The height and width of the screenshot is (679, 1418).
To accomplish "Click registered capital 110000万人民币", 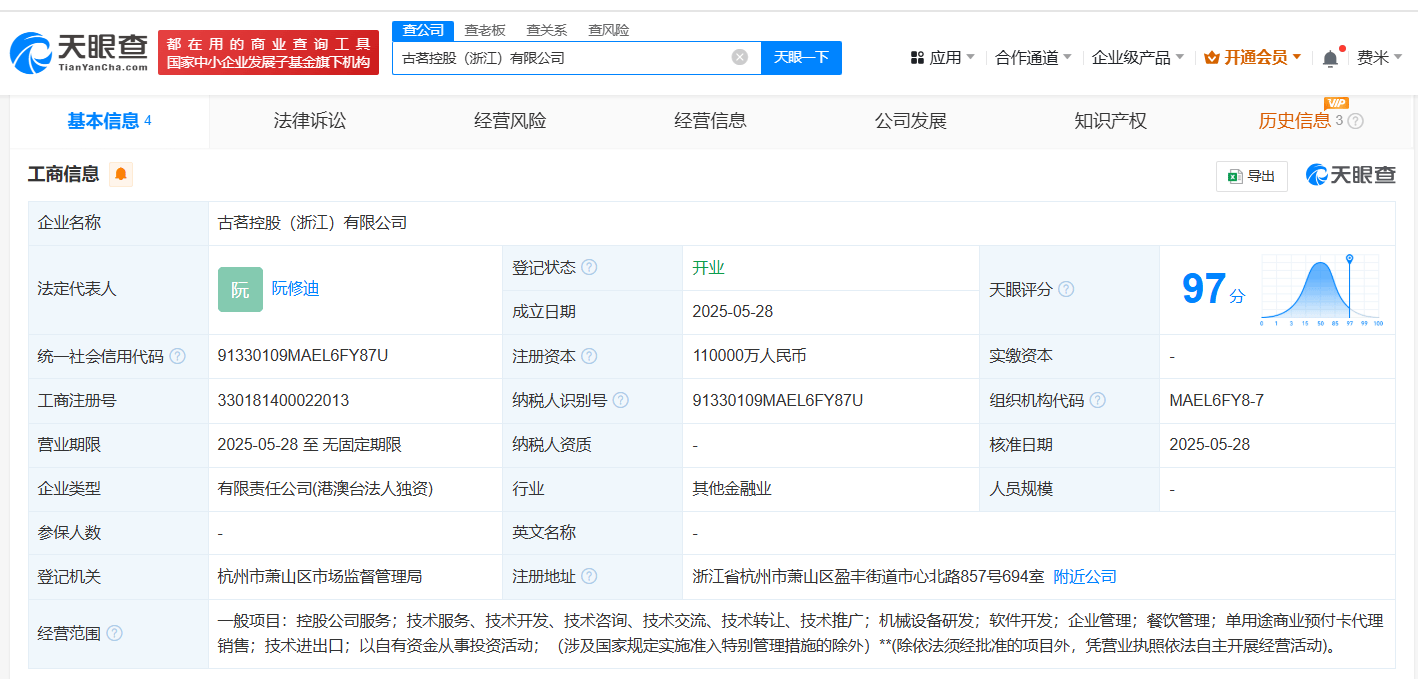I will coord(749,356).
